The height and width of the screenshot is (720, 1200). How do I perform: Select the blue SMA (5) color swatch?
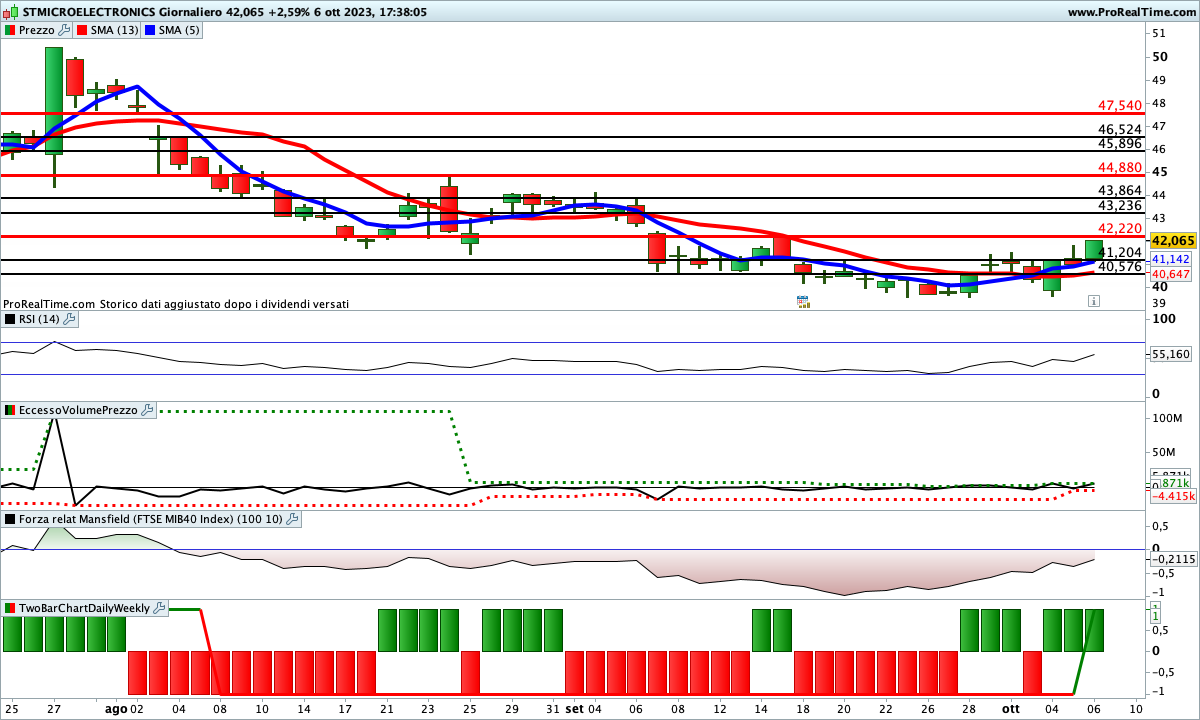pyautogui.click(x=149, y=30)
